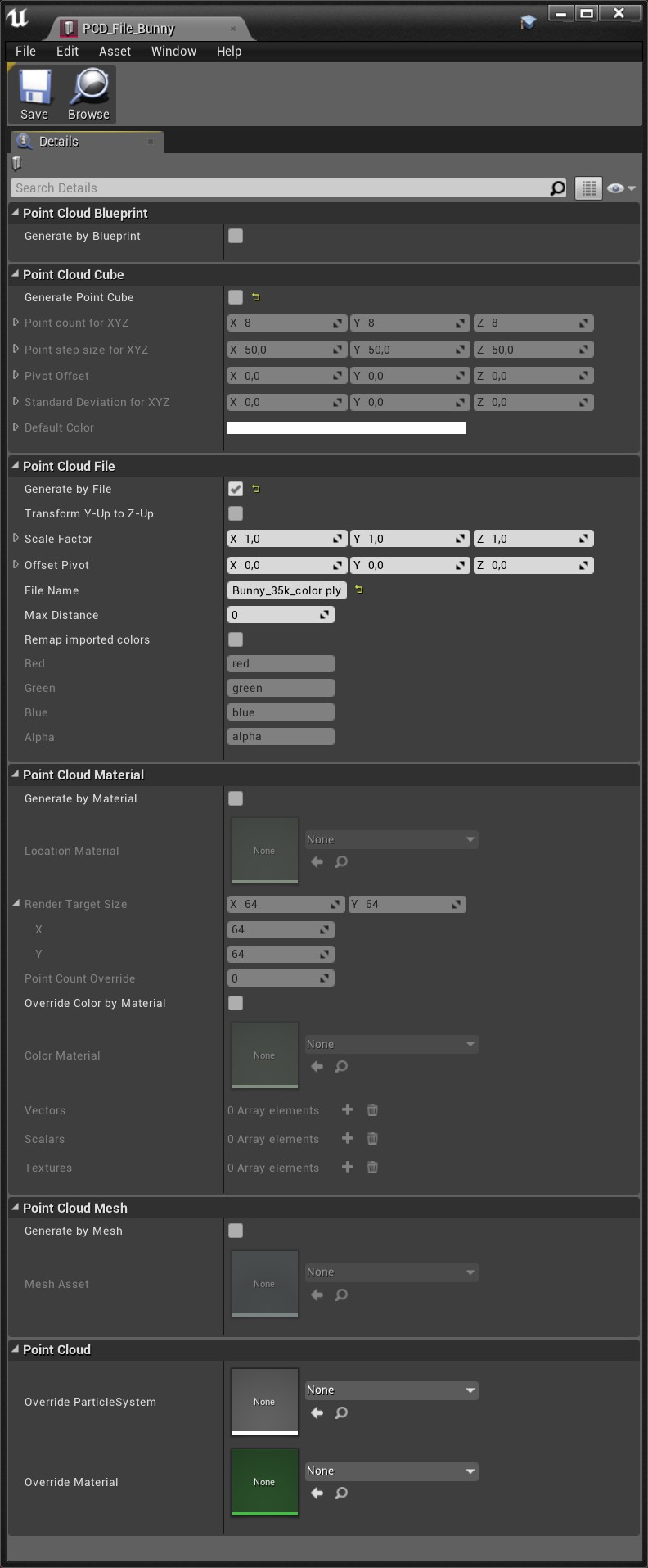Enable the Generate by Blueprint checkbox
Image resolution: width=648 pixels, height=1568 pixels.
tap(236, 235)
